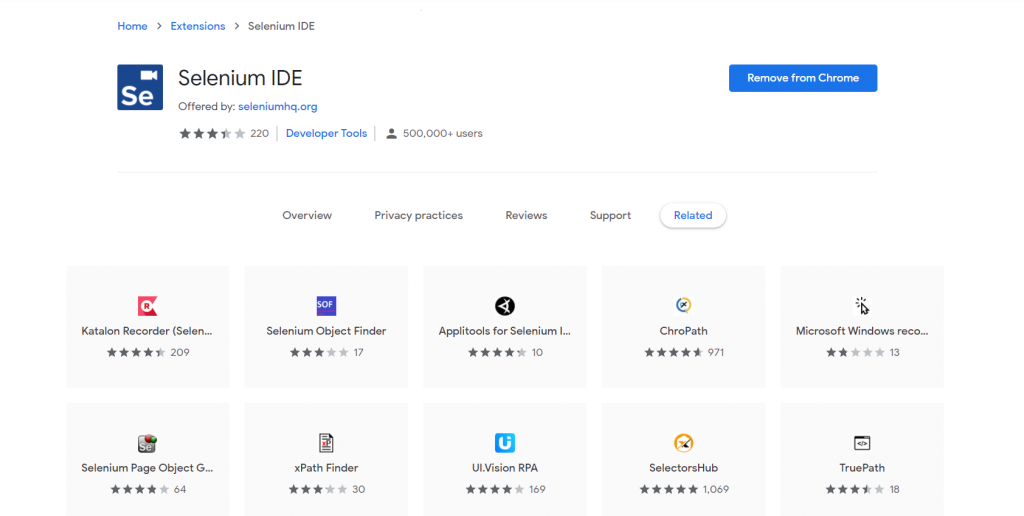Click the users person icon
This screenshot has height=516, width=1024.
pyautogui.click(x=391, y=133)
